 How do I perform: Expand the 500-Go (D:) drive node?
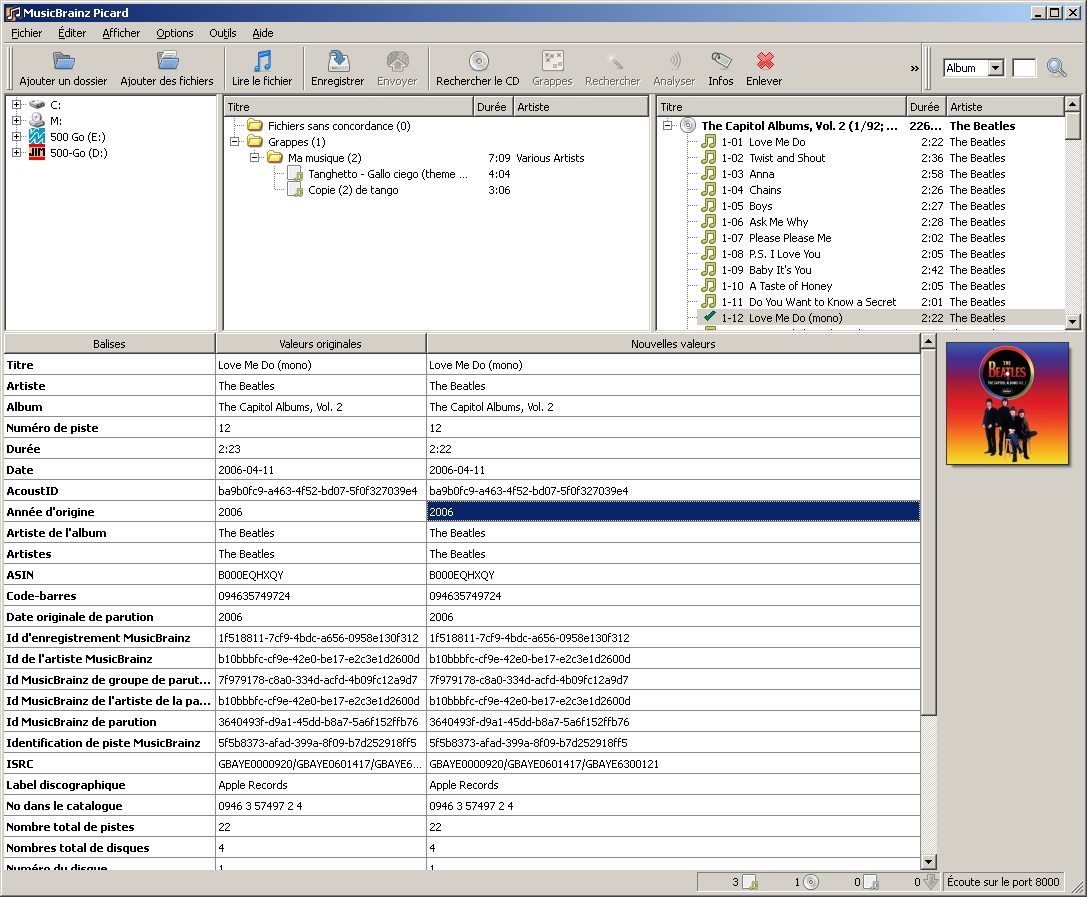17,153
